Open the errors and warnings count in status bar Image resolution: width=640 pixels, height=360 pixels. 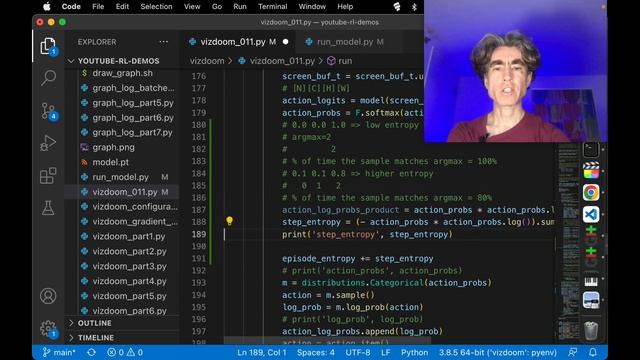(x=125, y=352)
